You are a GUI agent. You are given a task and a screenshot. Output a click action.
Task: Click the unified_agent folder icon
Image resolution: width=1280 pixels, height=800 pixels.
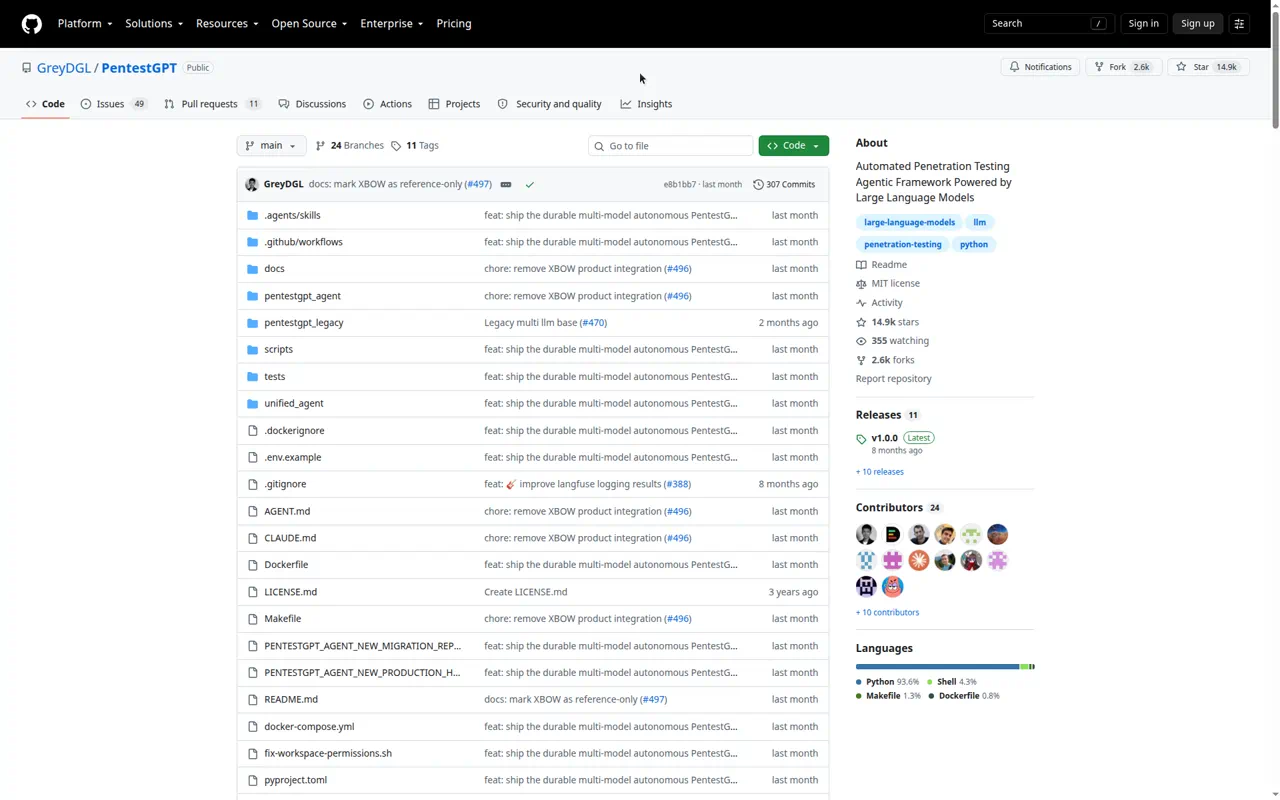[x=253, y=403]
